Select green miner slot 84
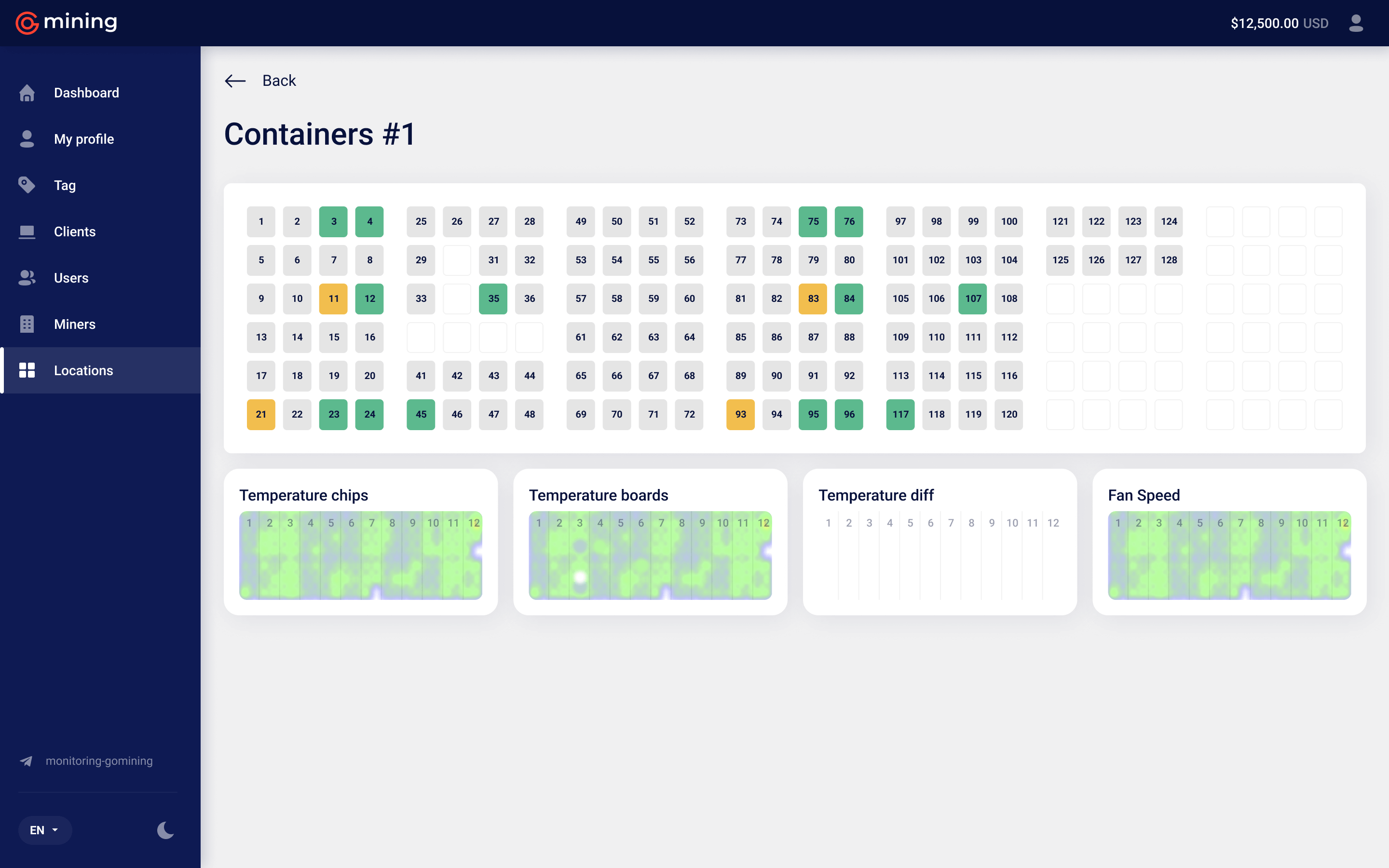1389x868 pixels. click(849, 298)
